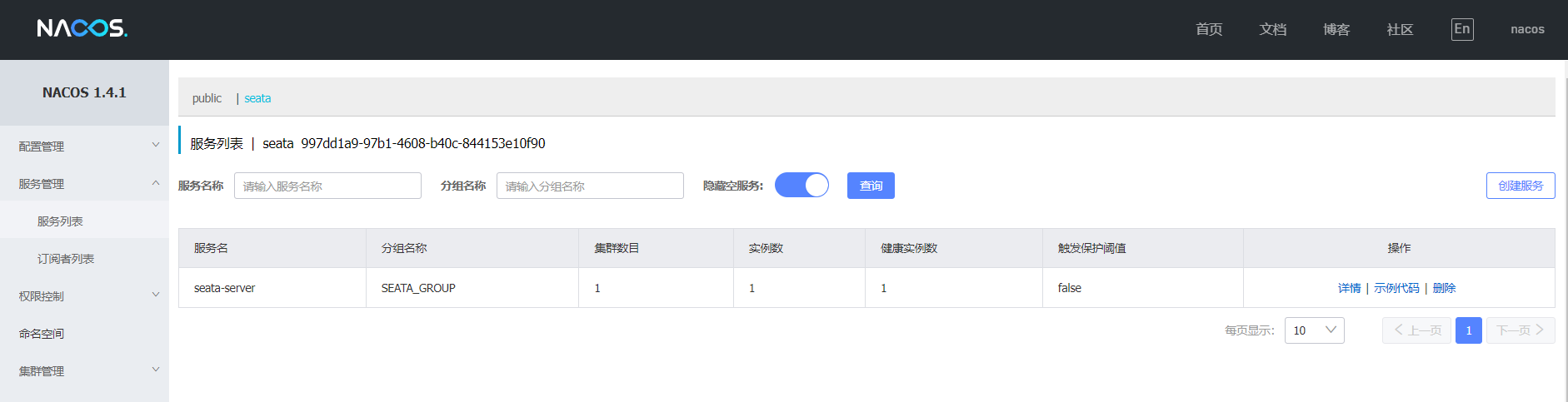The image size is (1568, 402).
Task: View 示例代码 for seata-server
Action: [1396, 288]
